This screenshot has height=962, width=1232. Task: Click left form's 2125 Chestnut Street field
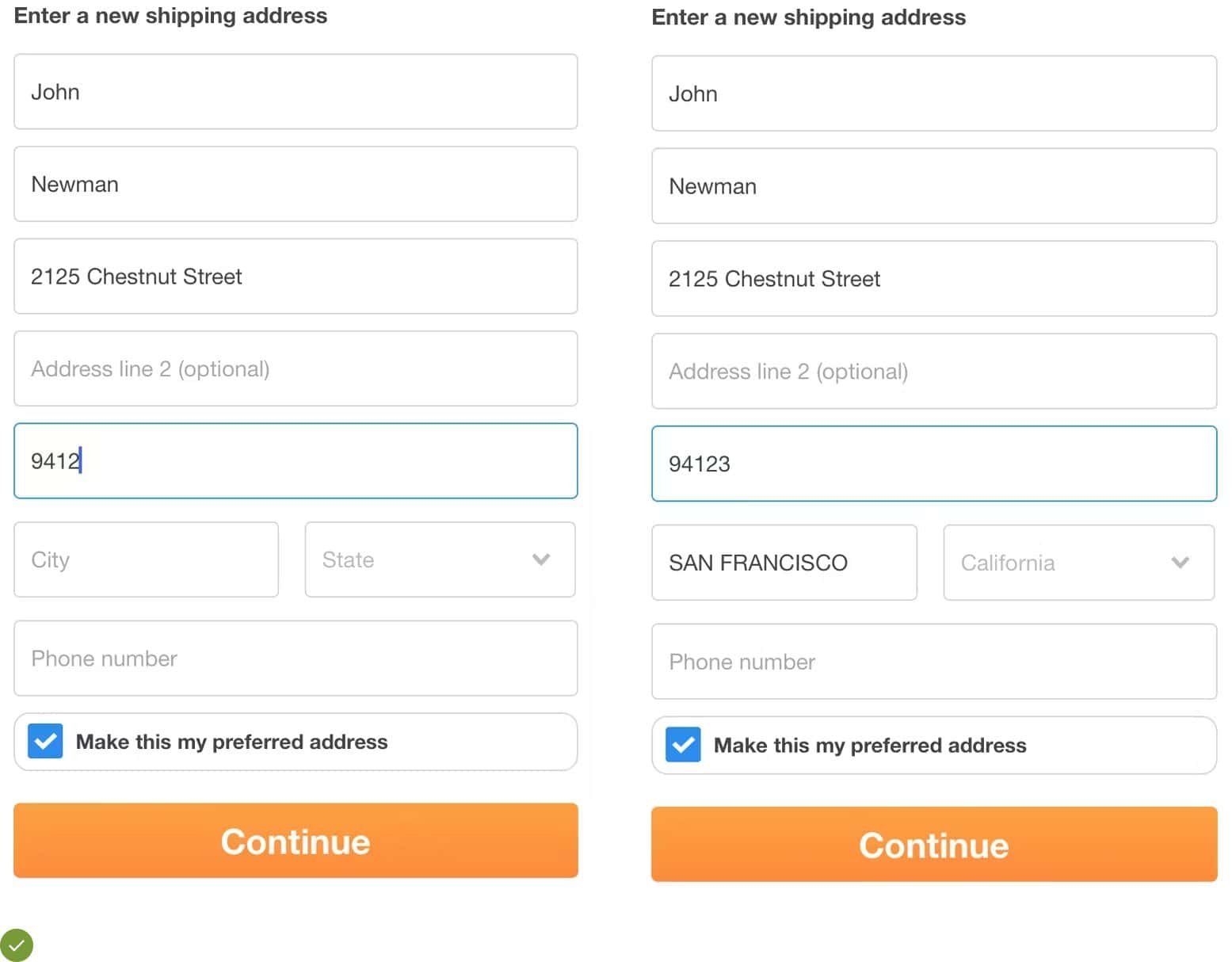coord(296,277)
